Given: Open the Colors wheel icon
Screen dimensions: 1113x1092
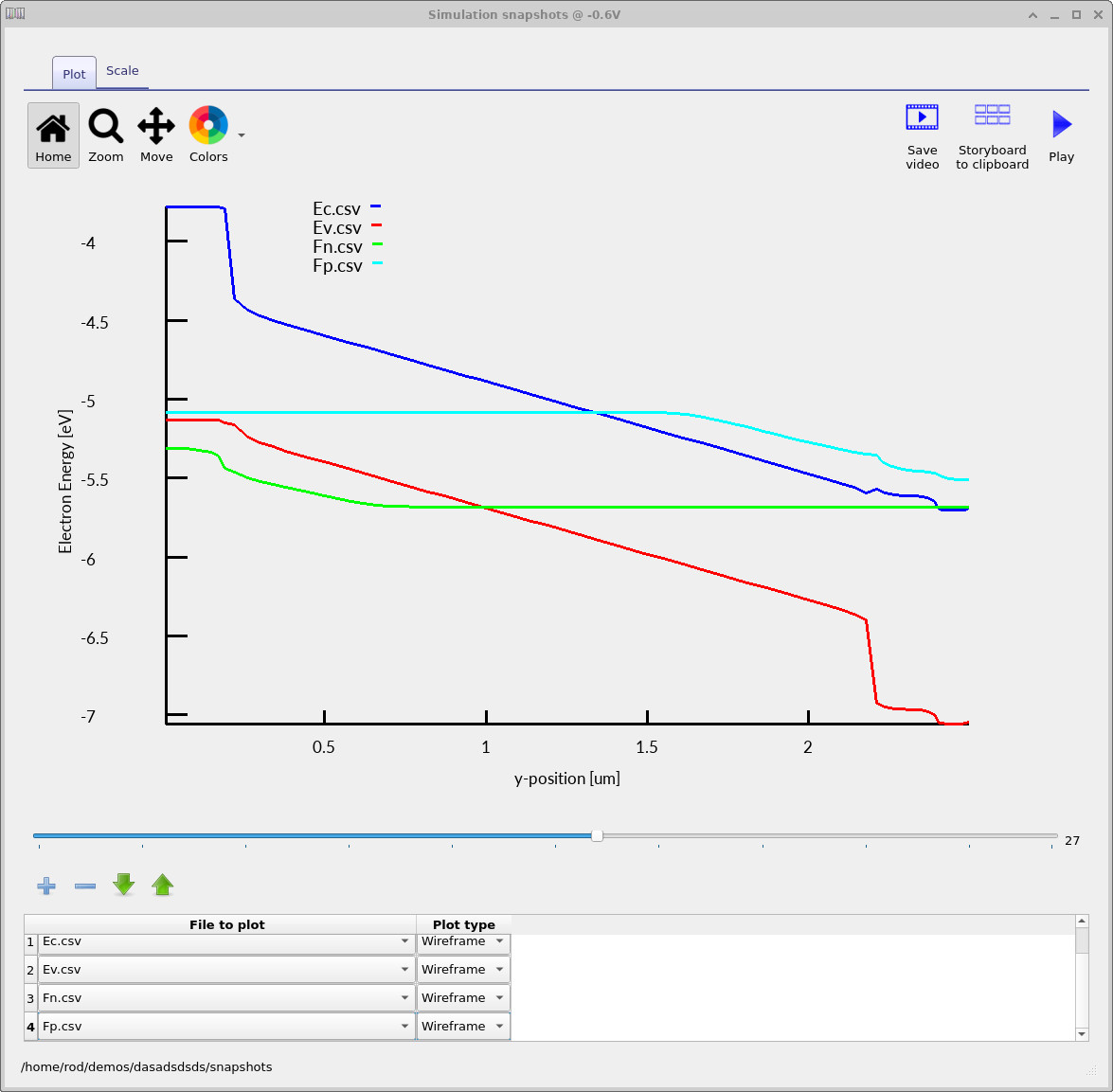Looking at the screenshot, I should [x=208, y=134].
